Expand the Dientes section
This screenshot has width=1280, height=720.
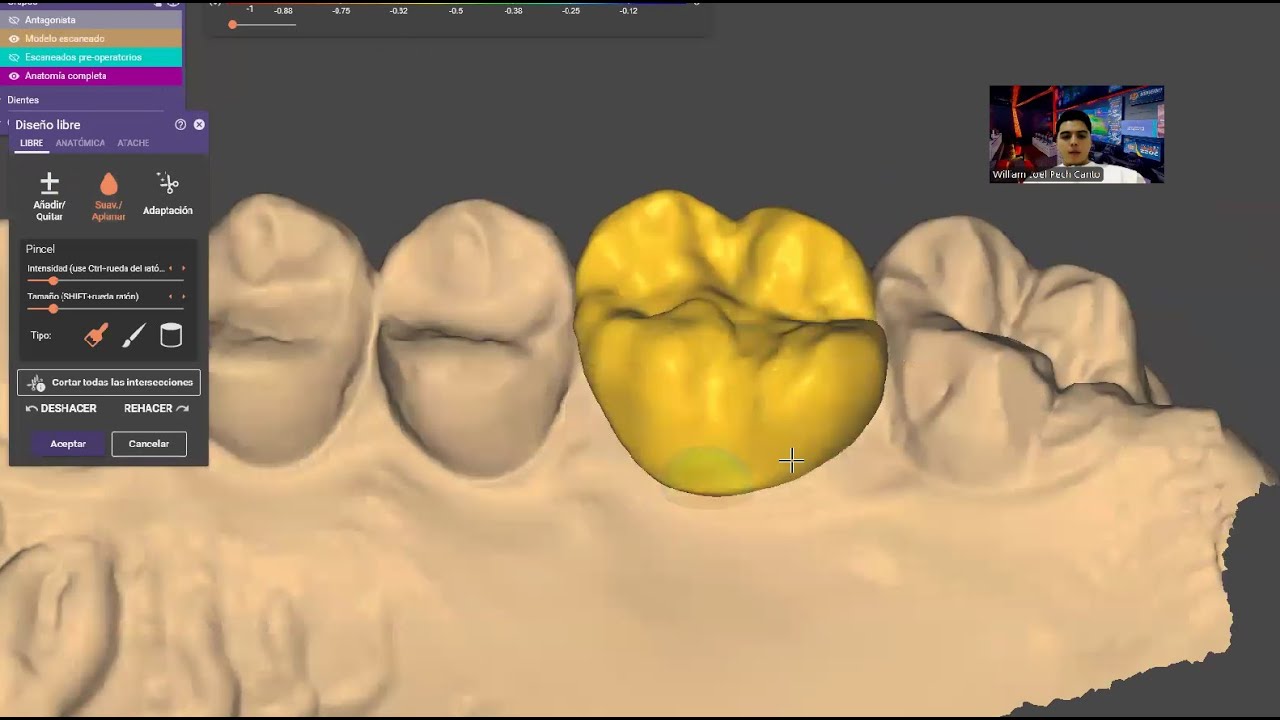point(23,100)
